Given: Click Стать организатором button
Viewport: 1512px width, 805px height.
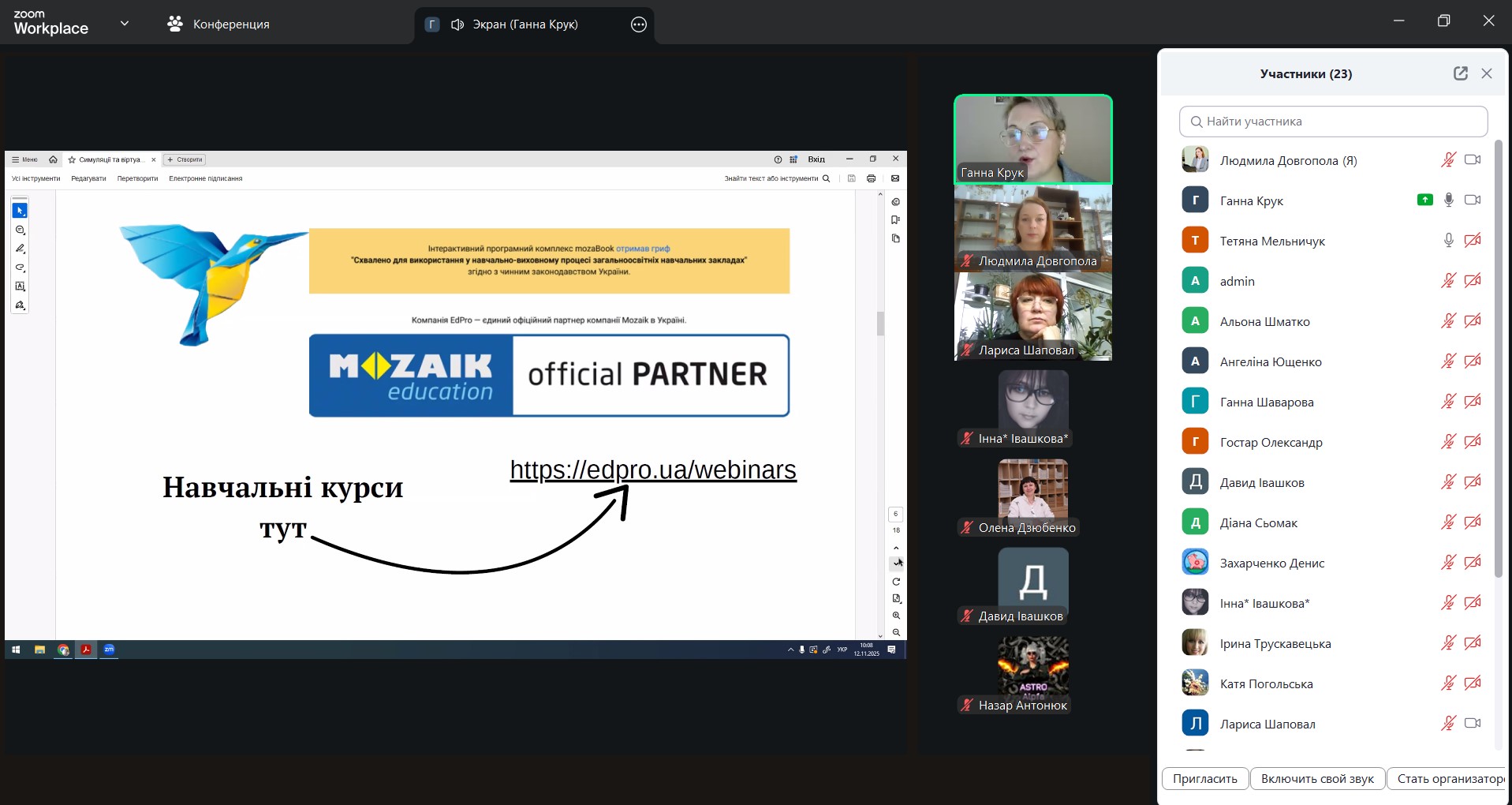Looking at the screenshot, I should pyautogui.click(x=1449, y=779).
